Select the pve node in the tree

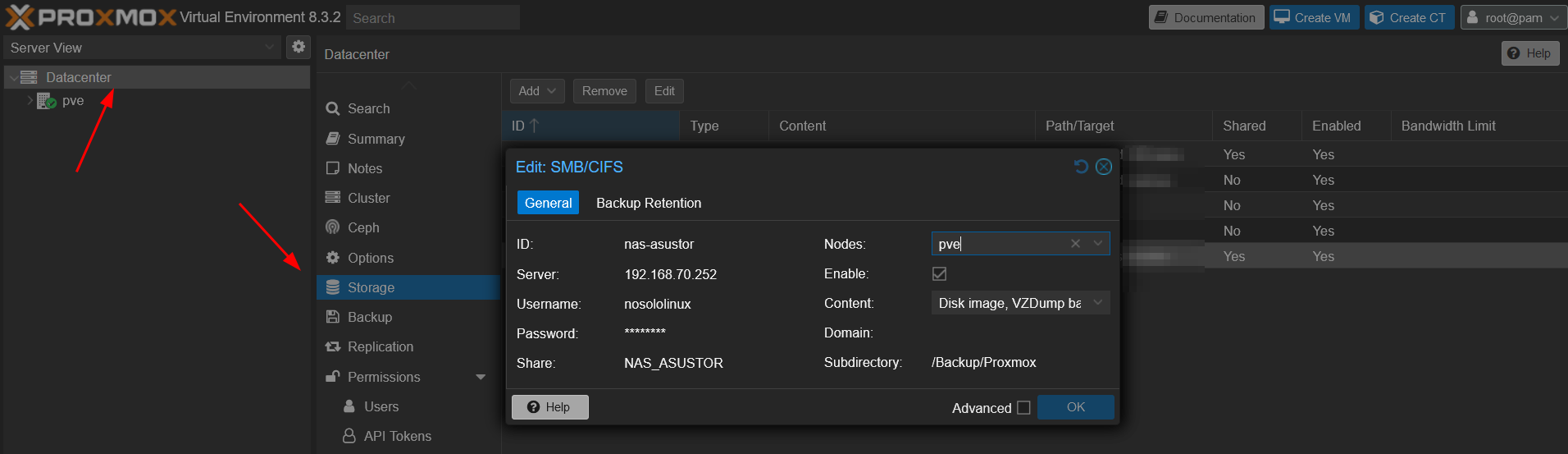[x=72, y=101]
